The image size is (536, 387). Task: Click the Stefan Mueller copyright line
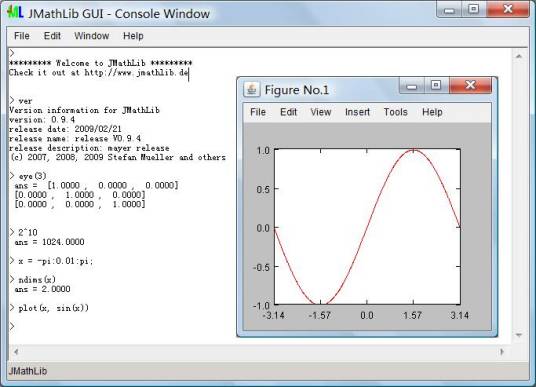pos(118,157)
